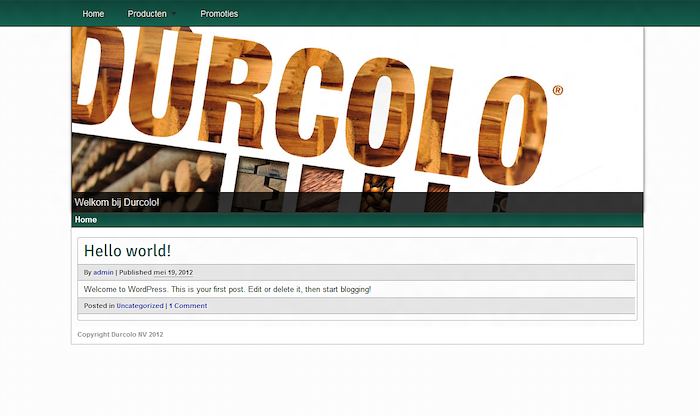Go to the Promoties page
The height and width of the screenshot is (416, 700).
point(219,14)
